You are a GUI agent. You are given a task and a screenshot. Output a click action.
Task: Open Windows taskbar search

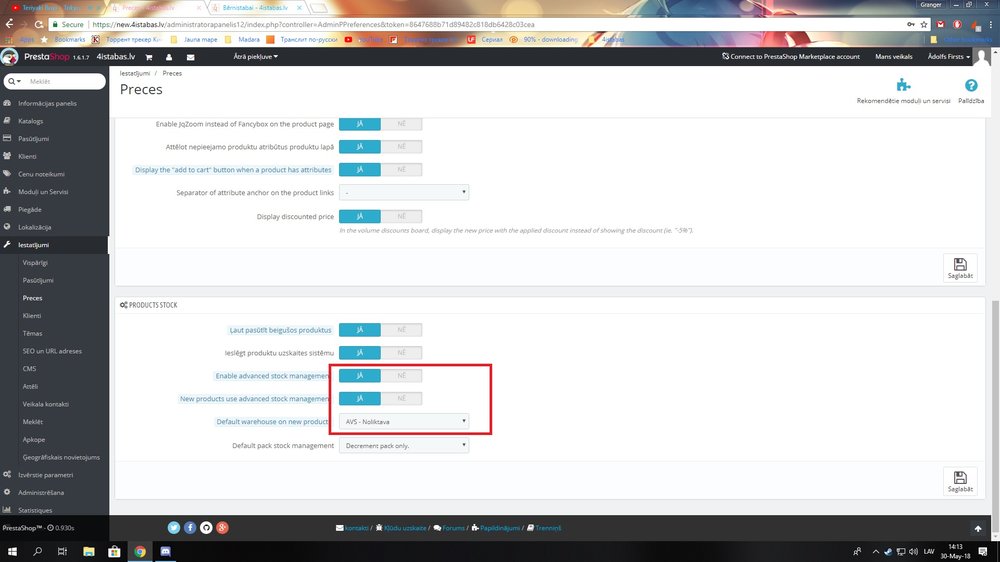pyautogui.click(x=38, y=551)
